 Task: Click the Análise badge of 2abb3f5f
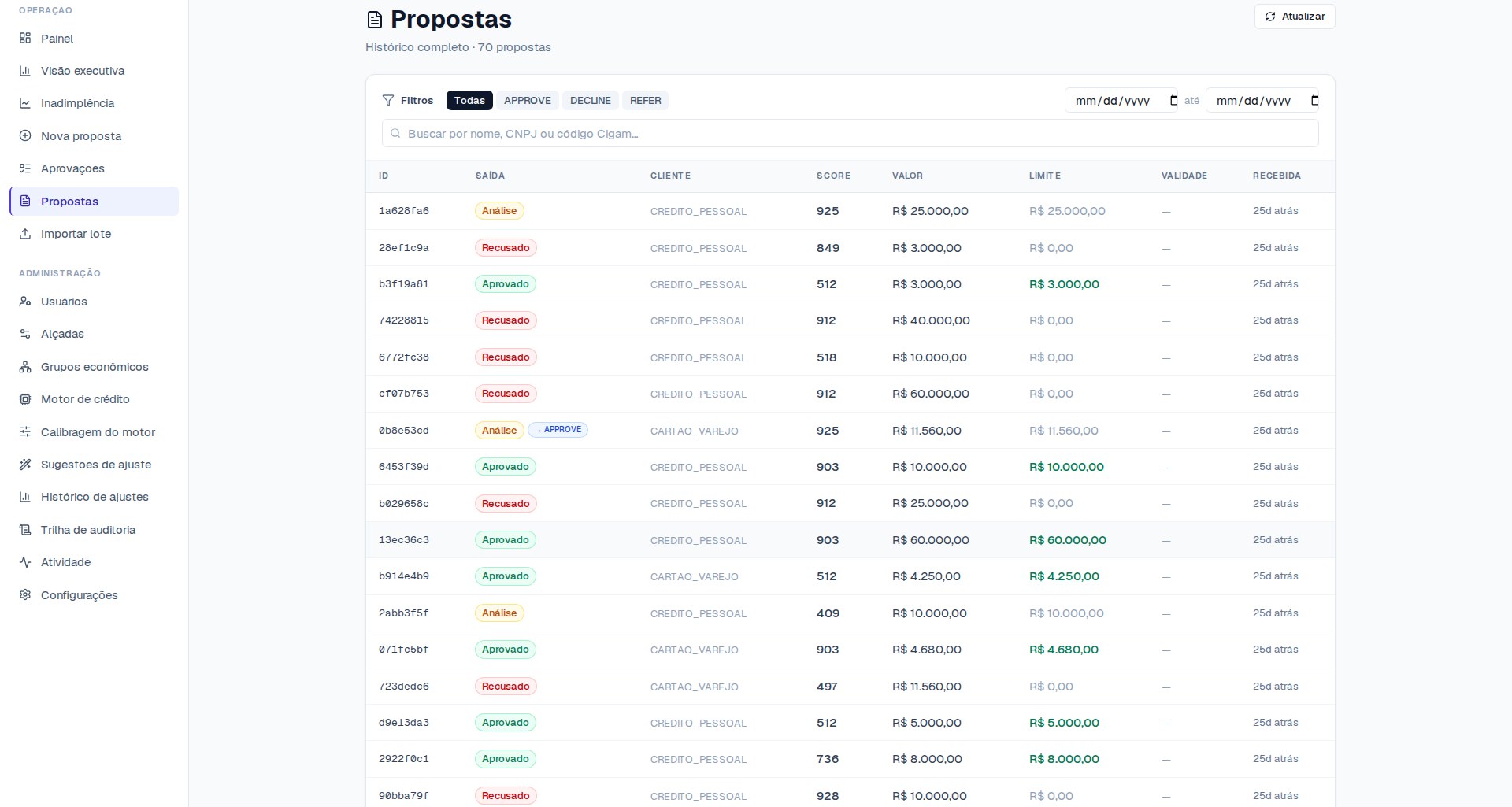pos(499,613)
